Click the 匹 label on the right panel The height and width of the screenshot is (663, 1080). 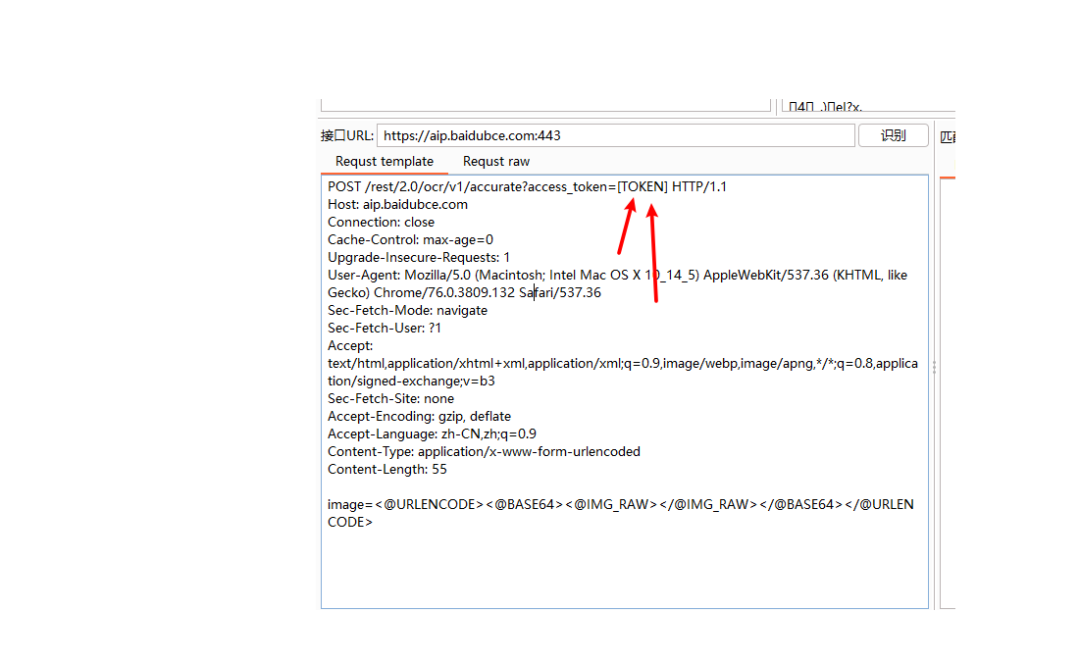pyautogui.click(x=946, y=135)
